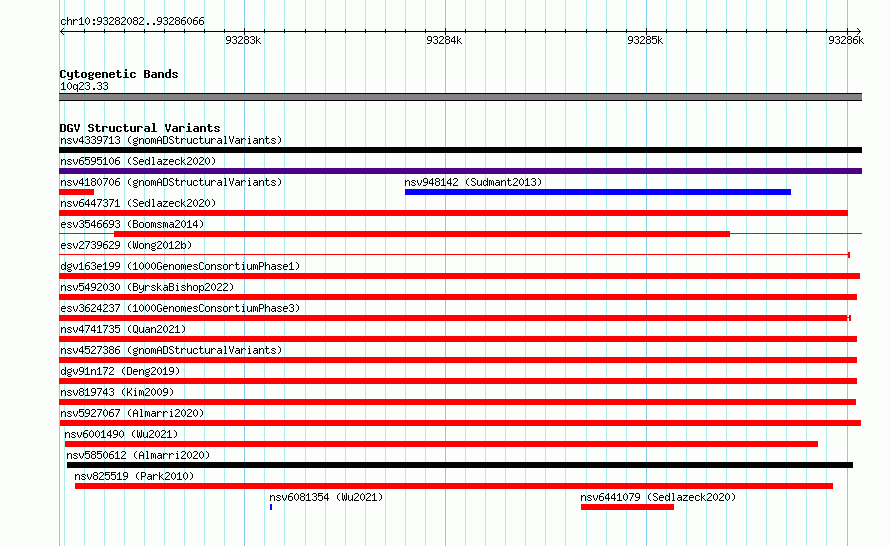Viewport: 890px width, 546px height.
Task: Select the short red nsv6441079 bar
Action: coord(627,507)
